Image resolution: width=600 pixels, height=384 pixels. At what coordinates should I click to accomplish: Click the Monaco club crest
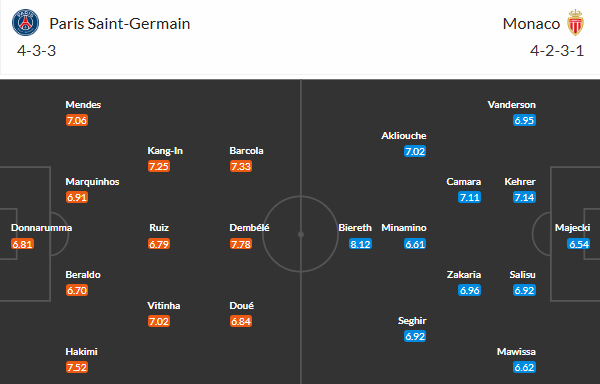tap(575, 23)
